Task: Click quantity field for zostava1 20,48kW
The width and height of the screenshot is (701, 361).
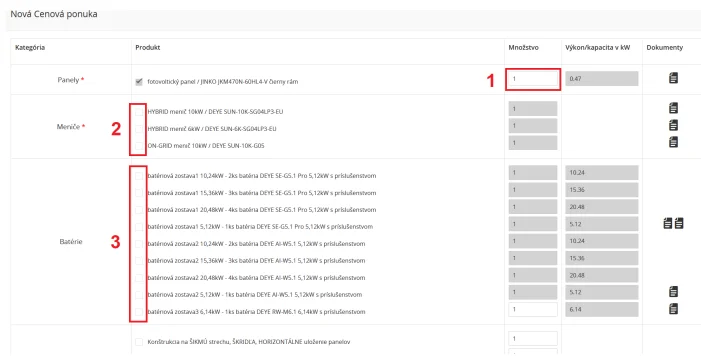Action: coord(533,207)
